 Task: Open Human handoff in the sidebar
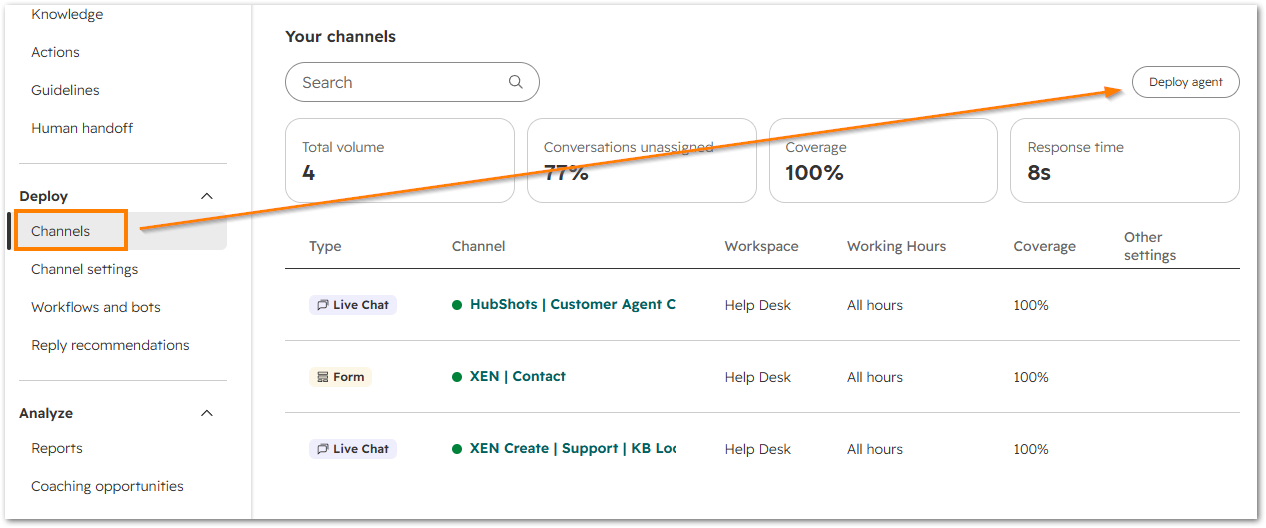tap(82, 128)
